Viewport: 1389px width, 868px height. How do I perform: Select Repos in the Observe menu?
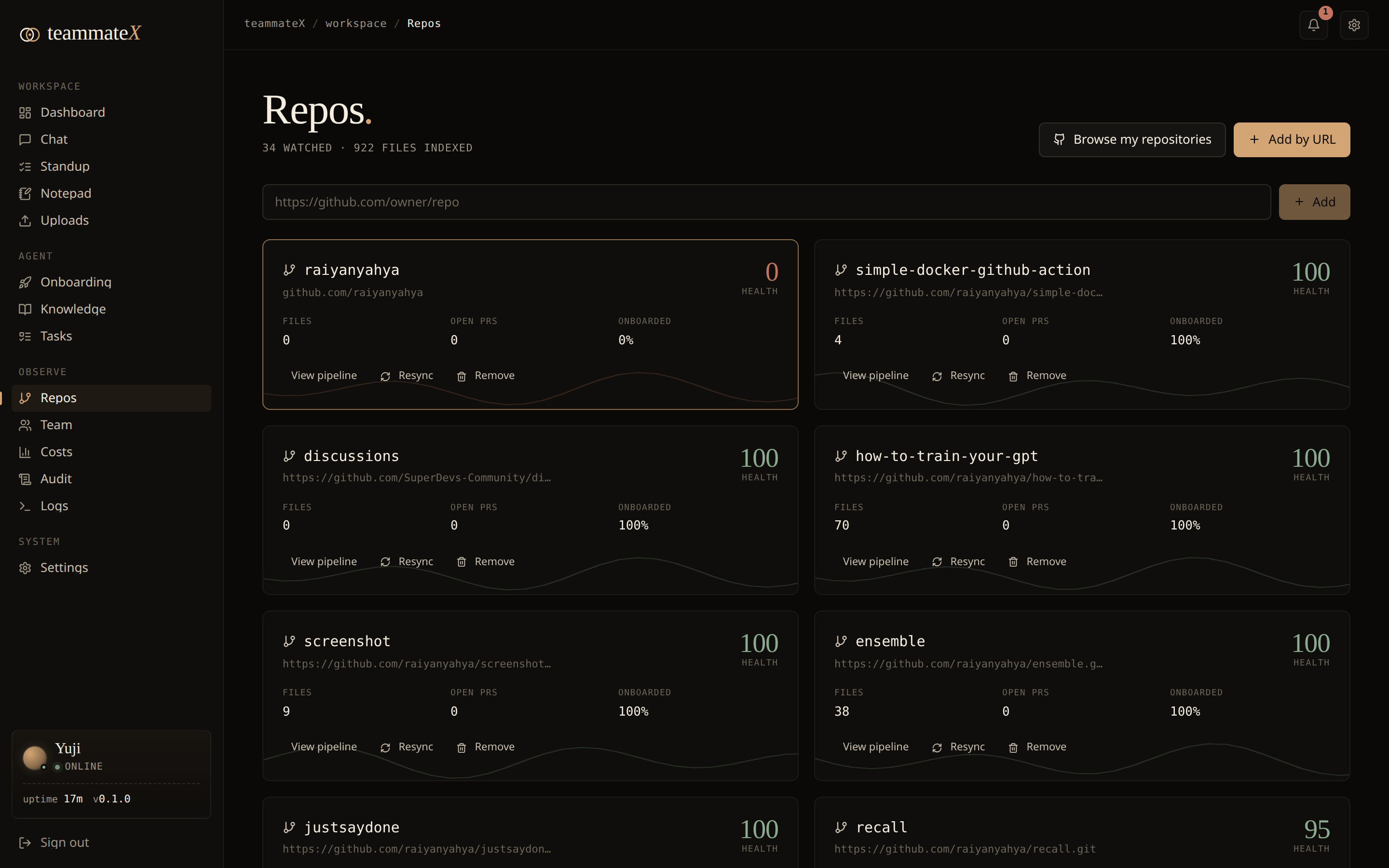pyautogui.click(x=111, y=398)
